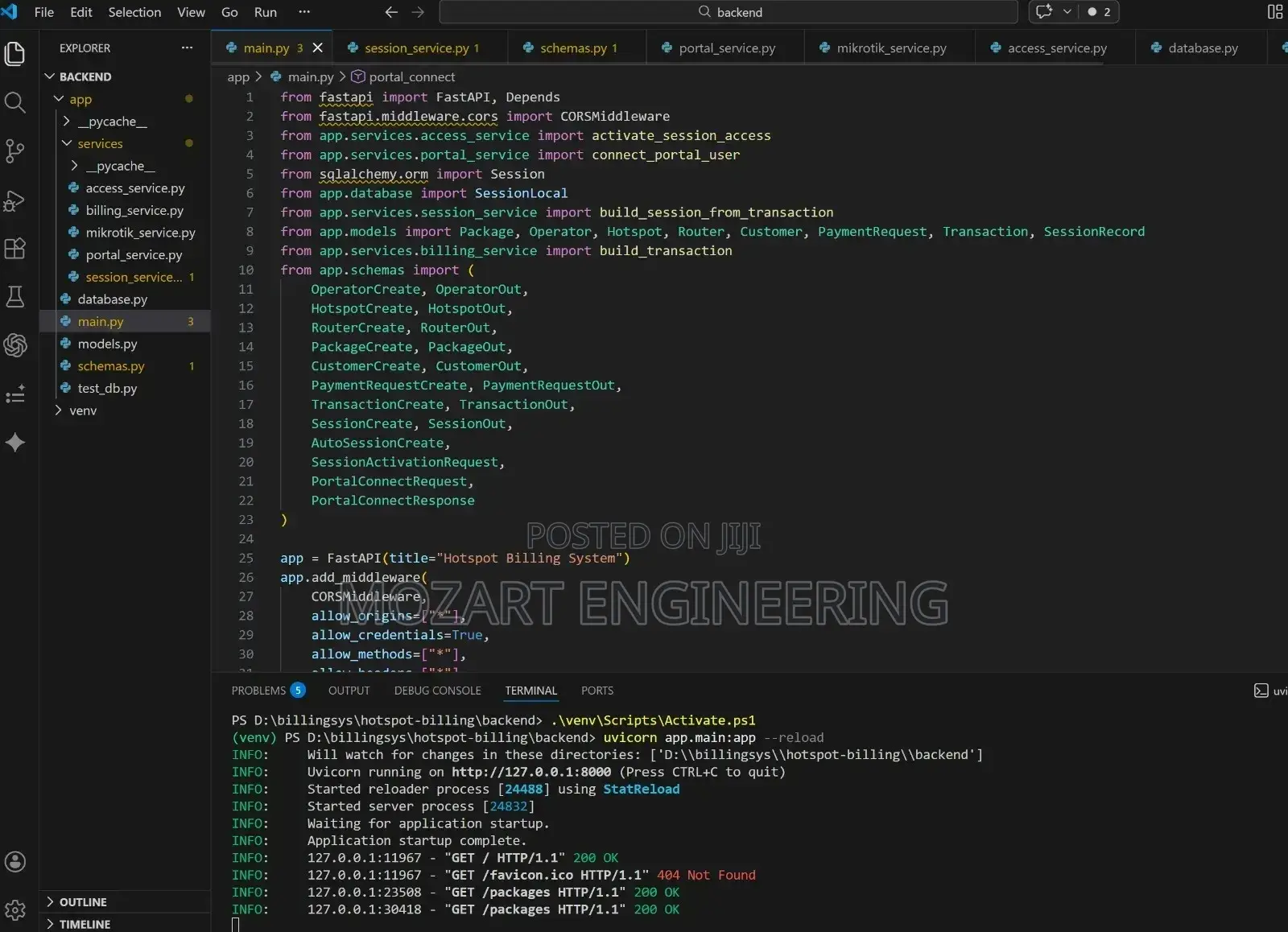The height and width of the screenshot is (932, 1288).
Task: Open the Accounts menu in the activity bar
Action: [x=14, y=862]
